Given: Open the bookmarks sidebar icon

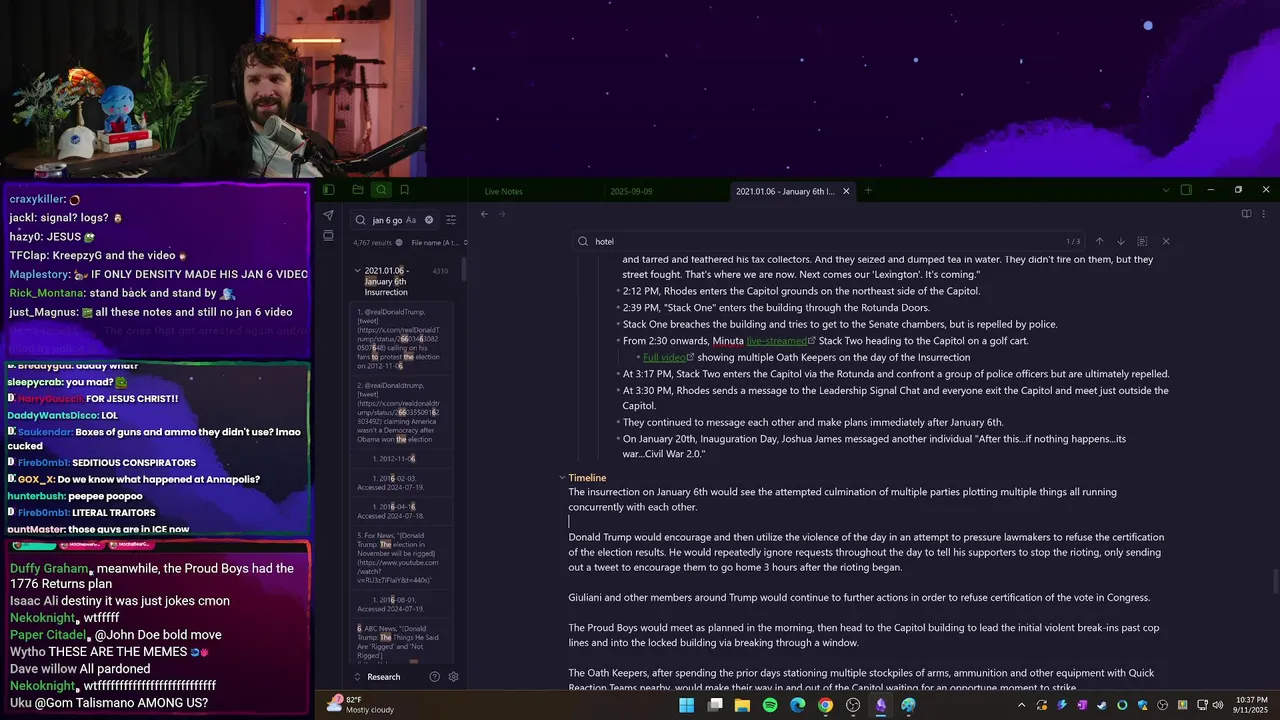Looking at the screenshot, I should pyautogui.click(x=405, y=190).
